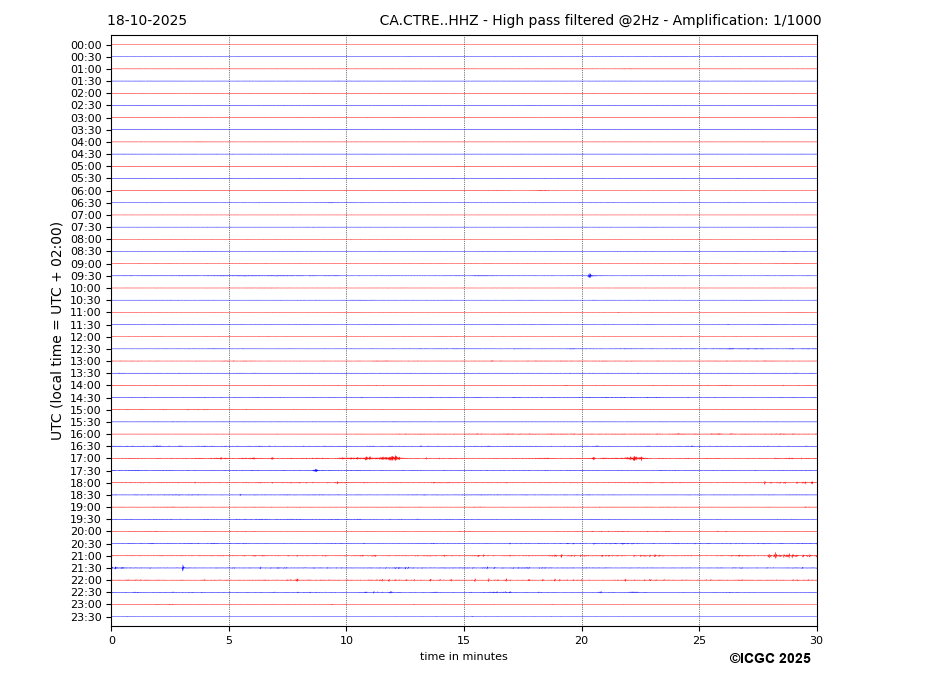The width and height of the screenshot is (927, 696).
Task: Click the blue spike near minute 3 at 21:30
Action: pos(183,568)
